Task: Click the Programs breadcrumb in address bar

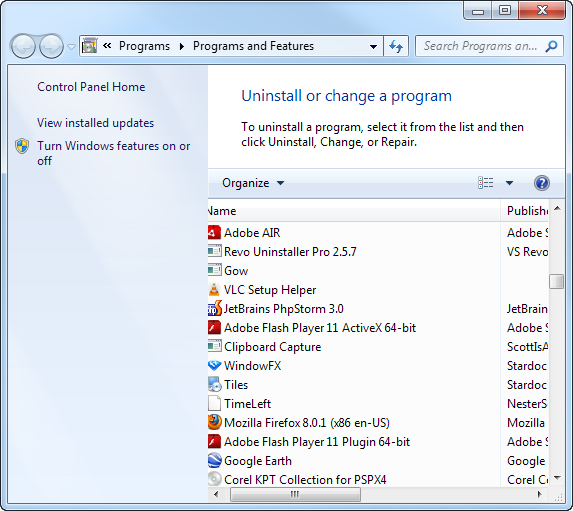Action: (x=144, y=46)
